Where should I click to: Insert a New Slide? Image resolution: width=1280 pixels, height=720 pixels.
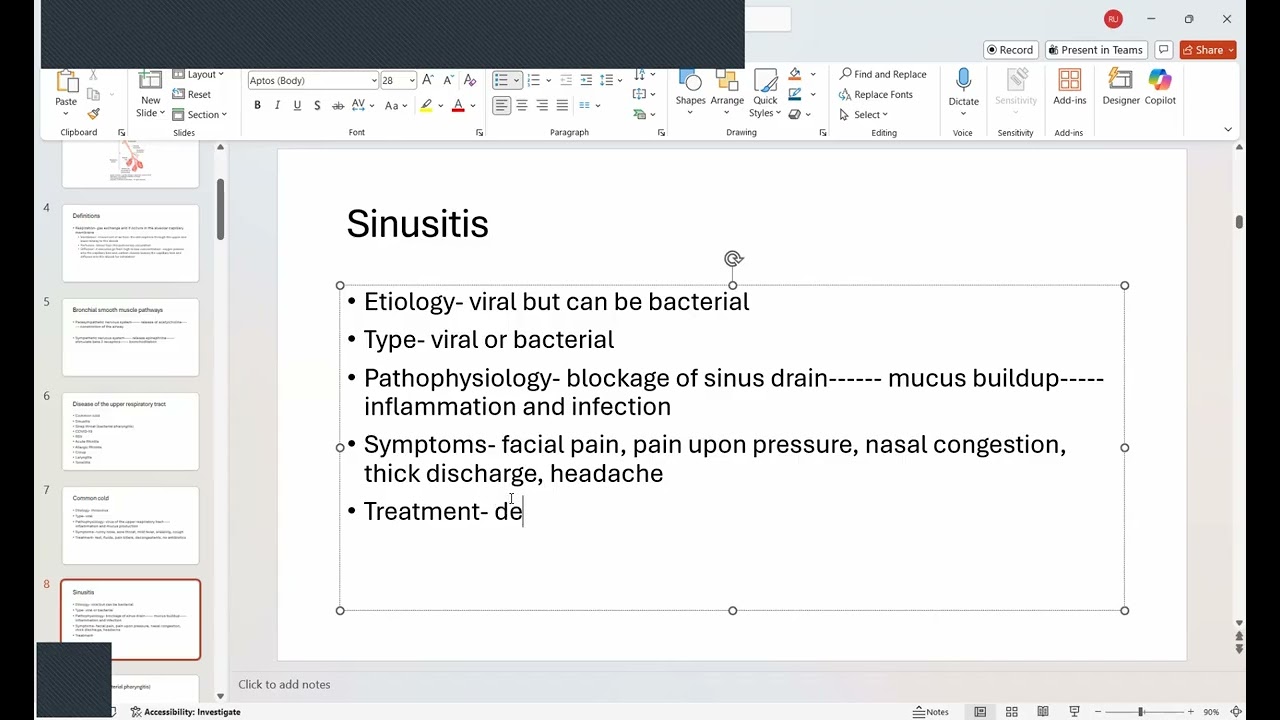(x=150, y=95)
